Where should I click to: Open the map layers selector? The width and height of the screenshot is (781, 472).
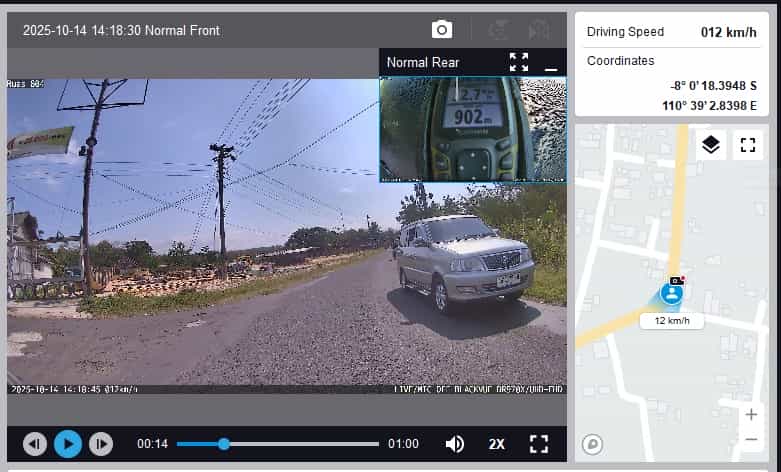pyautogui.click(x=710, y=145)
